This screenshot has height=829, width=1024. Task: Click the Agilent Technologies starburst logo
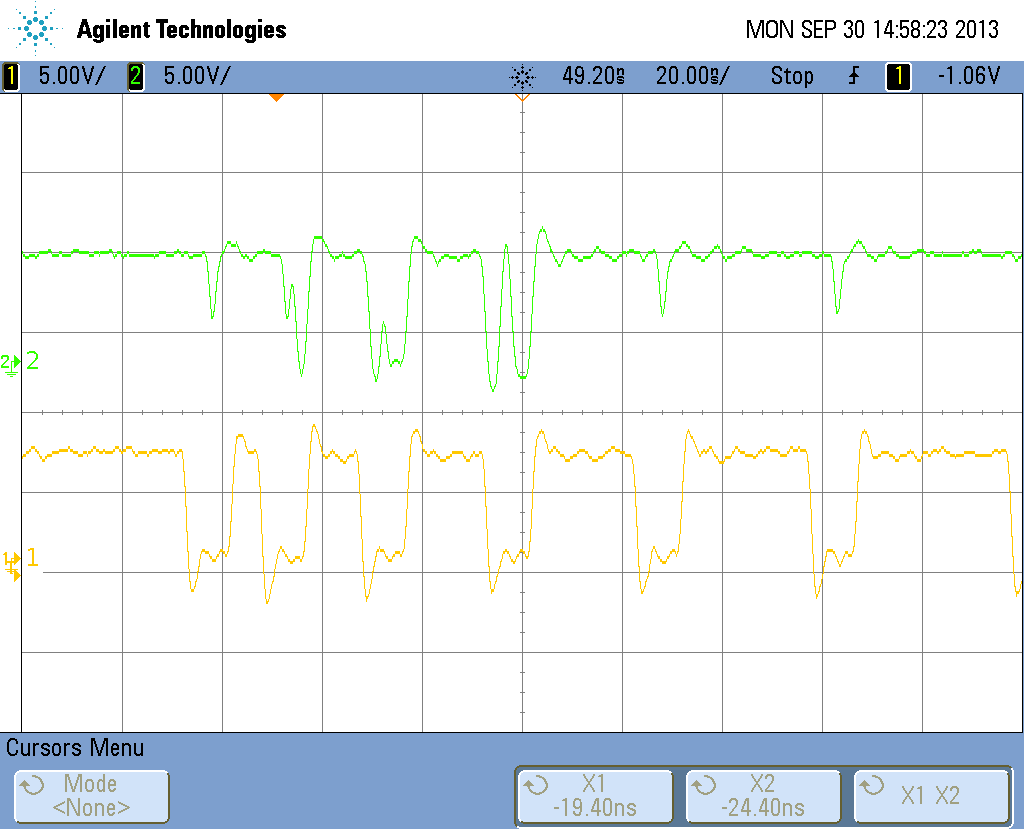coord(34,29)
